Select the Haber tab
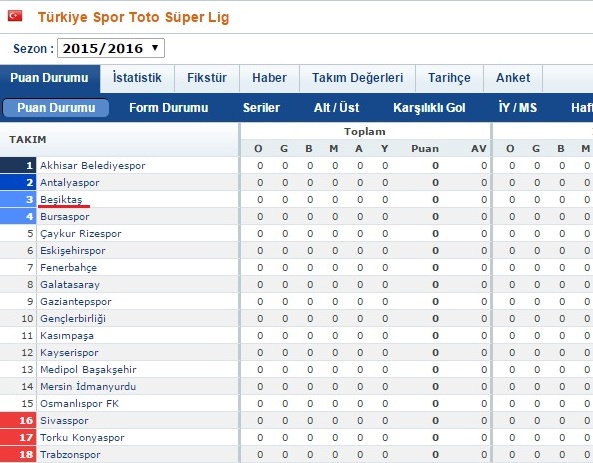Image resolution: width=593 pixels, height=463 pixels. click(x=269, y=78)
